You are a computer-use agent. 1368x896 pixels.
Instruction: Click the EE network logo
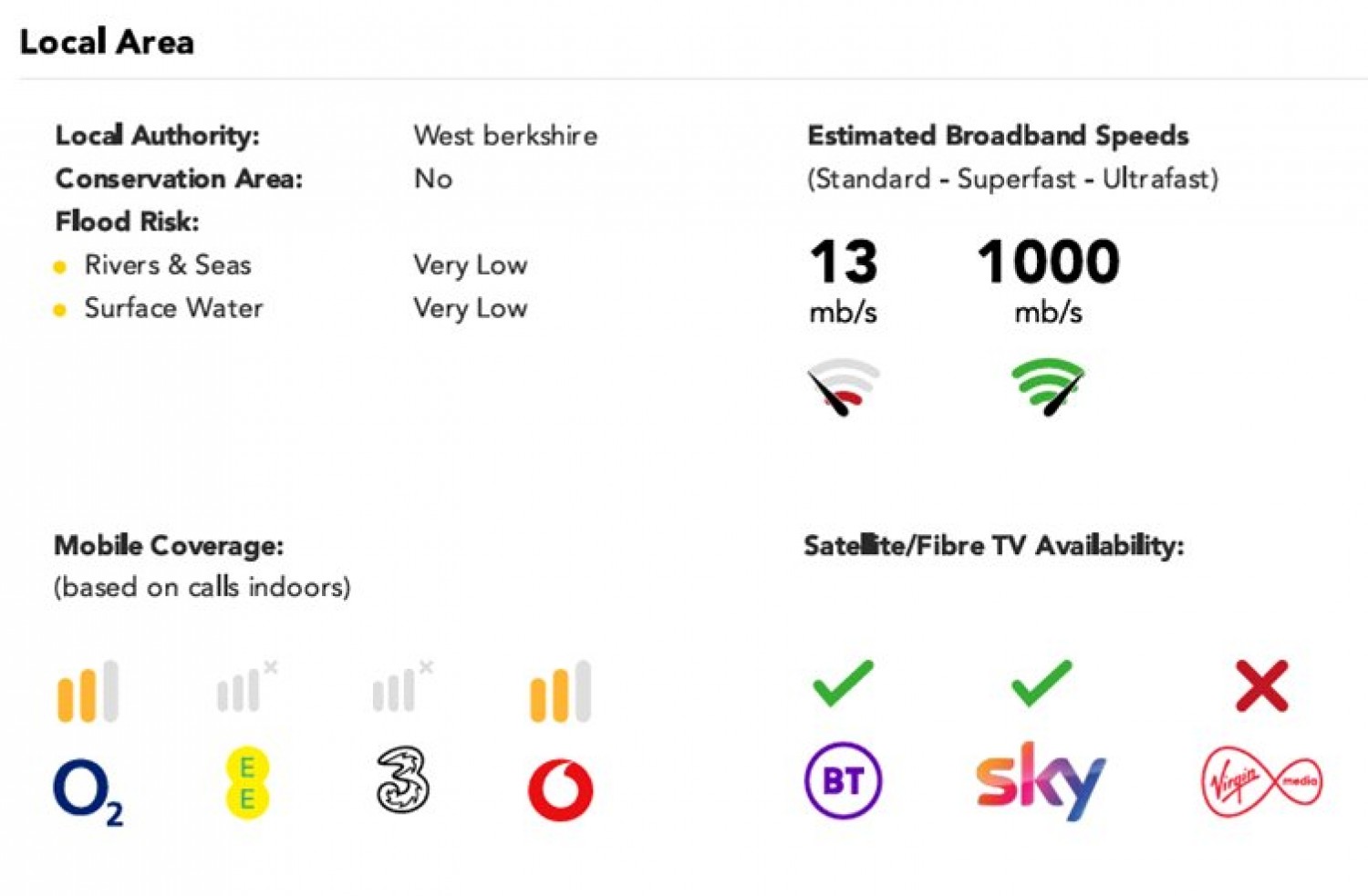tap(247, 782)
